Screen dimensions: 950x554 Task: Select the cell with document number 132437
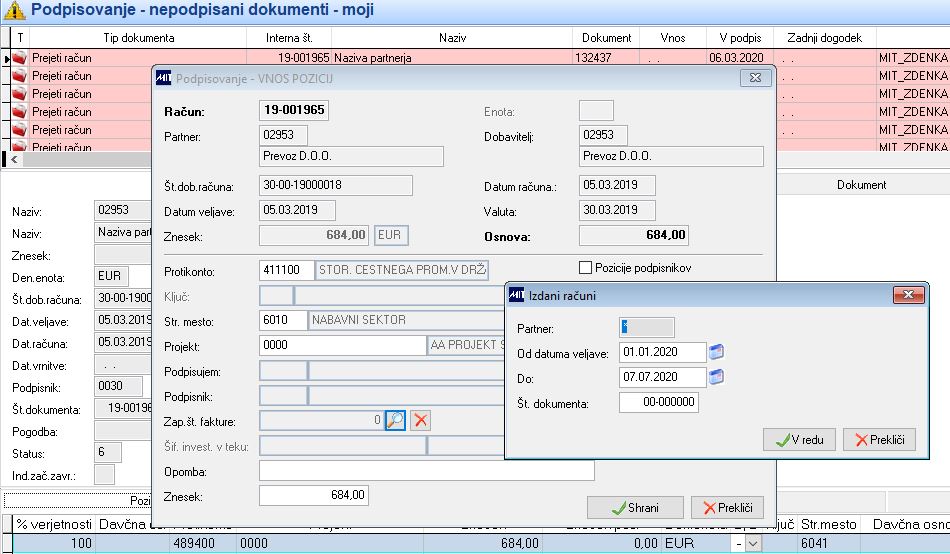[x=606, y=58]
